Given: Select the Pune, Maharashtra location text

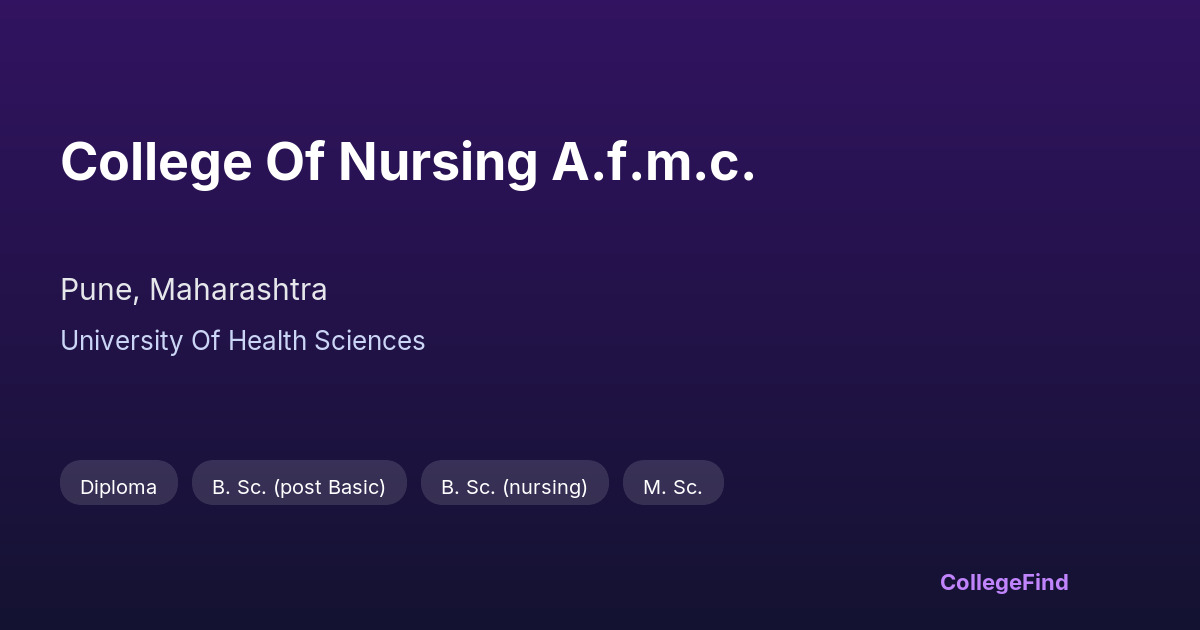Looking at the screenshot, I should point(193,290).
